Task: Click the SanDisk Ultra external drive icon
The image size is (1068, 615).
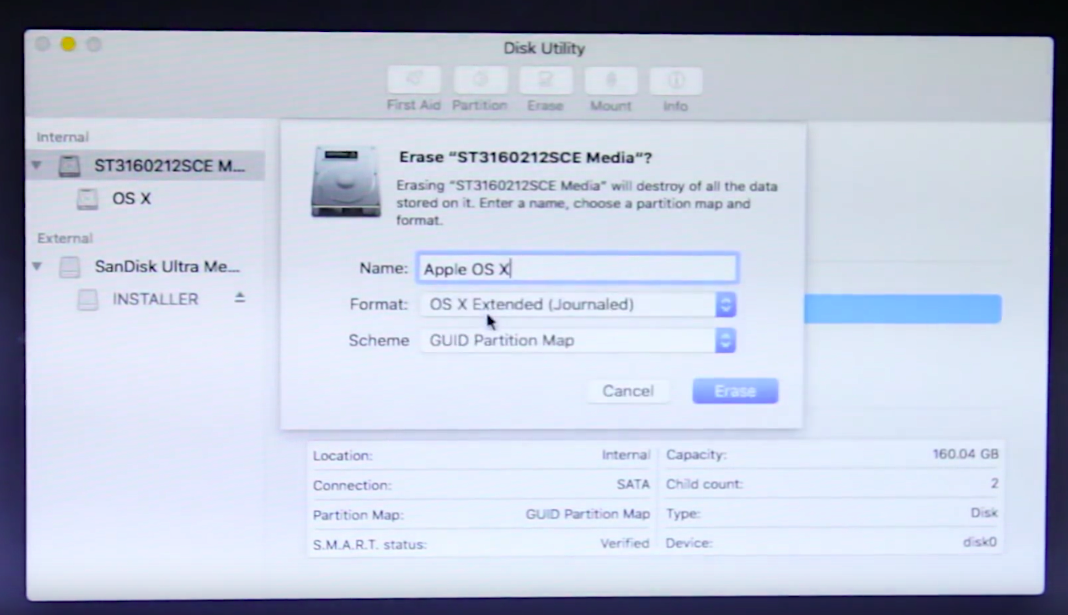Action: [x=69, y=266]
